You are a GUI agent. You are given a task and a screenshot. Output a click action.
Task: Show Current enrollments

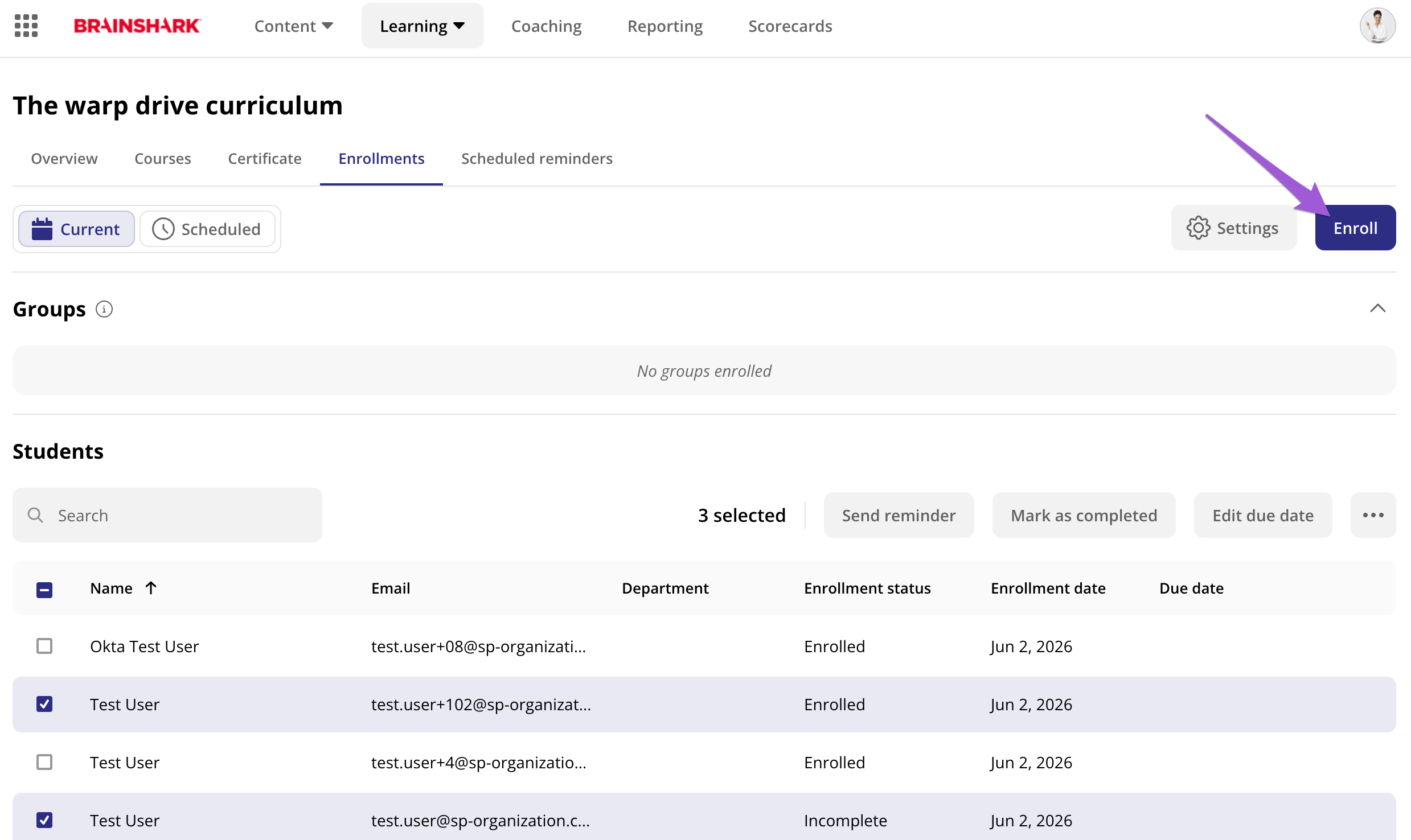pos(76,229)
